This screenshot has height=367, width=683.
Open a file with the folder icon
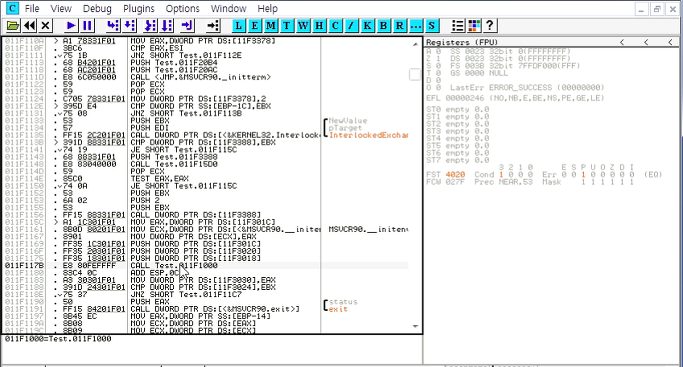[13, 26]
